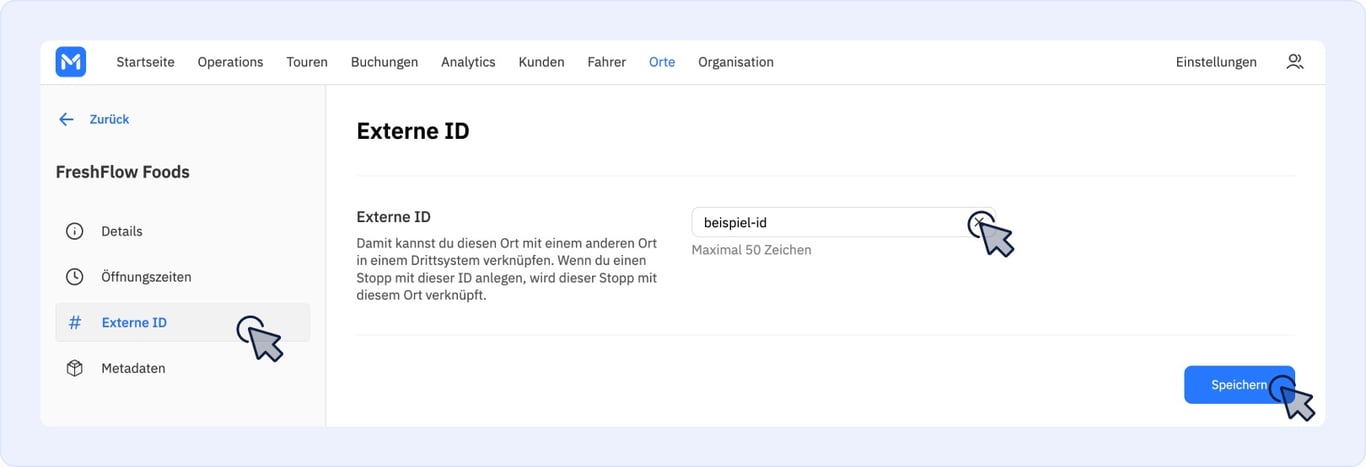The height and width of the screenshot is (467, 1366).
Task: Open the Buchungen section
Action: [384, 62]
